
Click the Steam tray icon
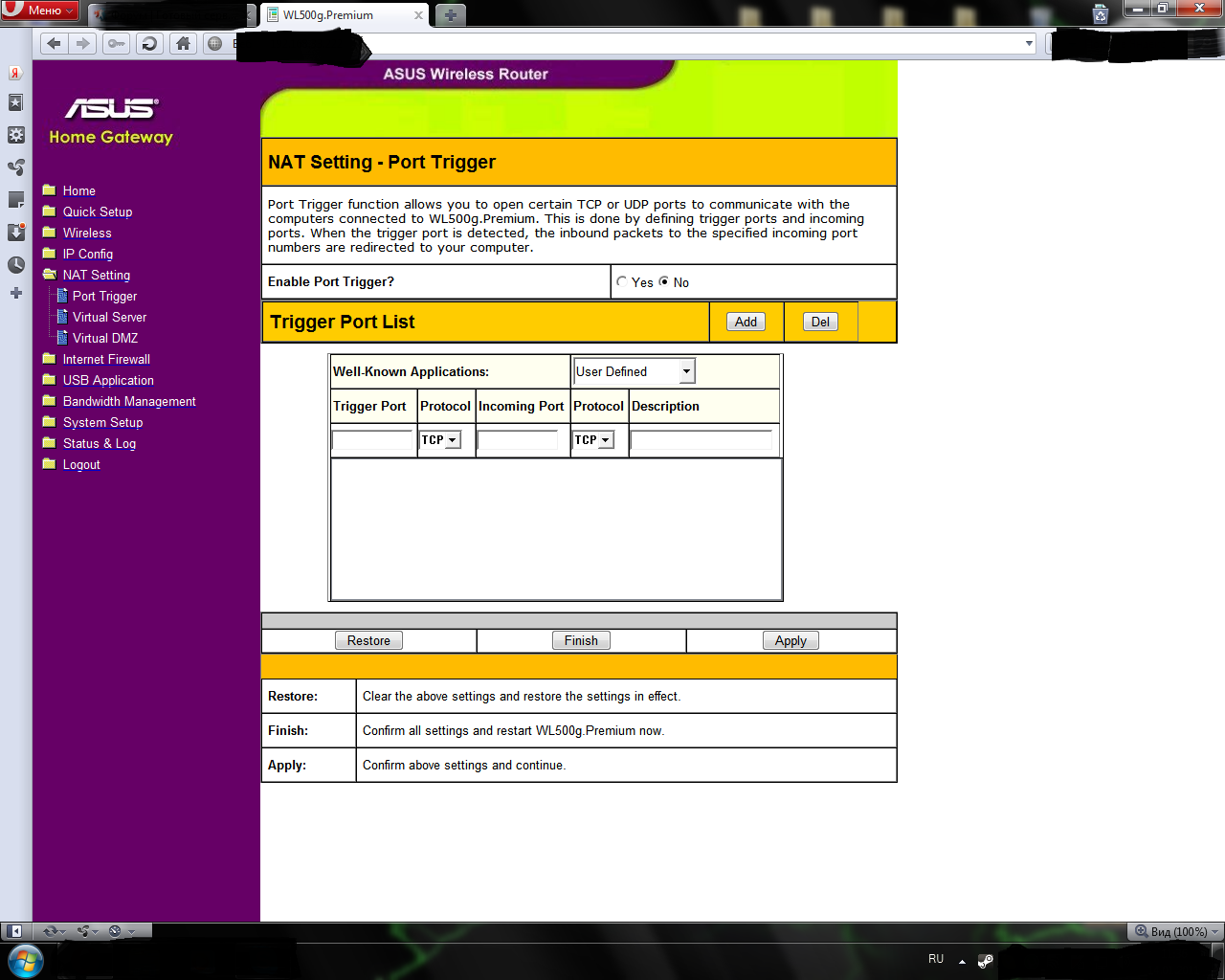pyautogui.click(x=985, y=961)
